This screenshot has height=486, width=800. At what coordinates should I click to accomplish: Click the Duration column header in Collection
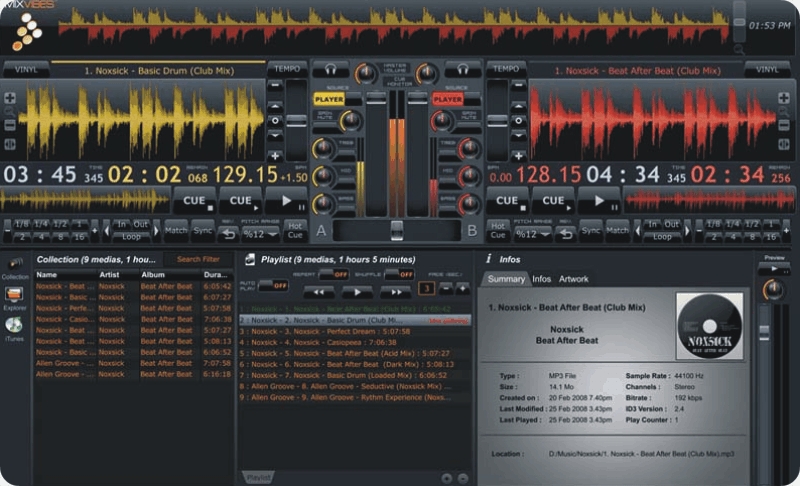click(216, 273)
